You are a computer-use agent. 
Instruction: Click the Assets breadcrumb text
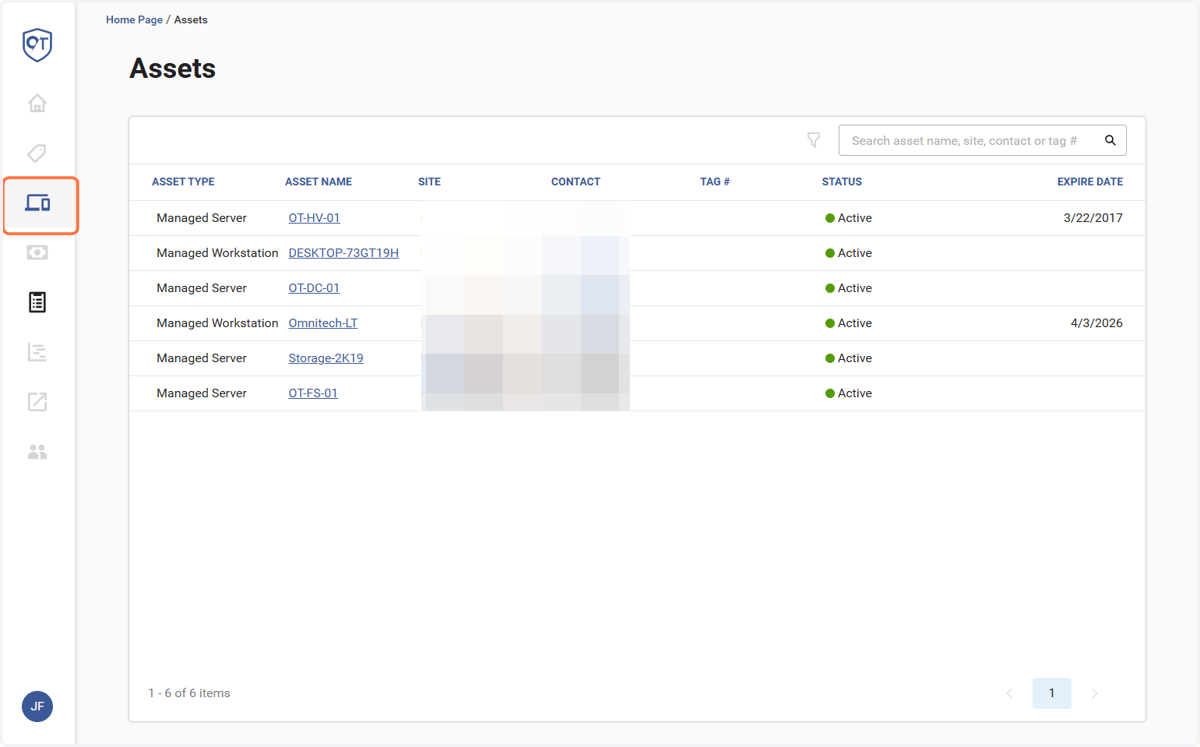[x=191, y=20]
